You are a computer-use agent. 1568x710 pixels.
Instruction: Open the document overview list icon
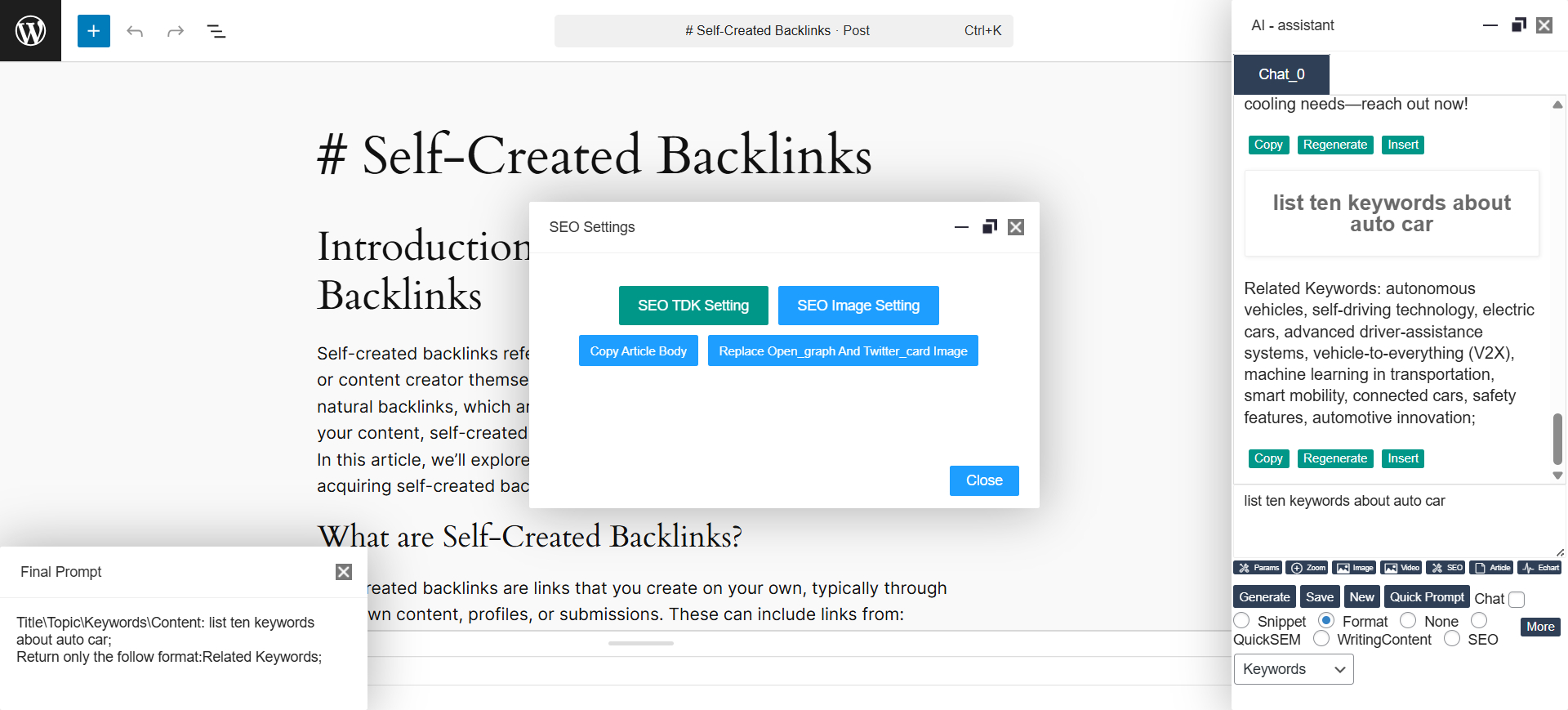coord(216,31)
